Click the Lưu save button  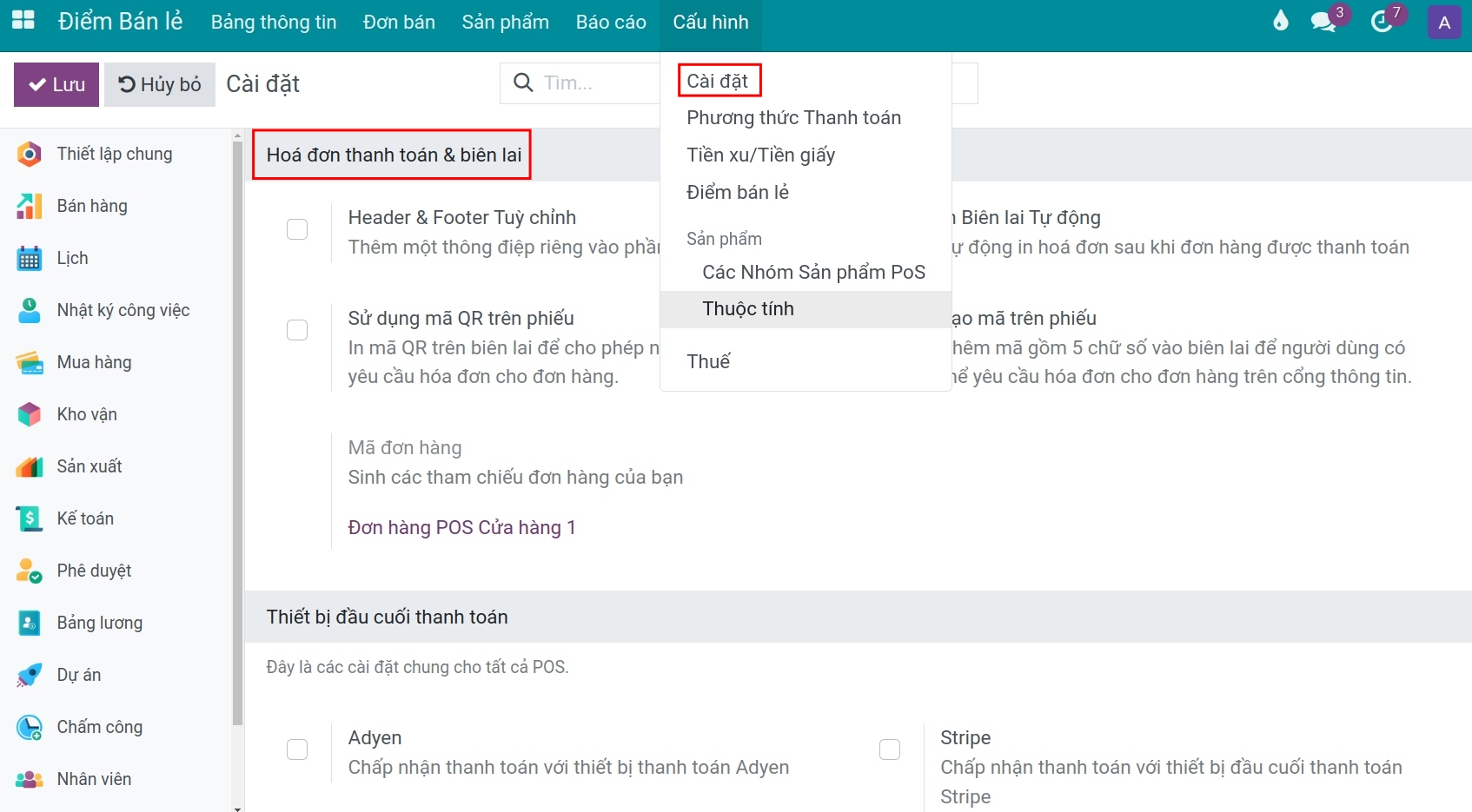[56, 84]
